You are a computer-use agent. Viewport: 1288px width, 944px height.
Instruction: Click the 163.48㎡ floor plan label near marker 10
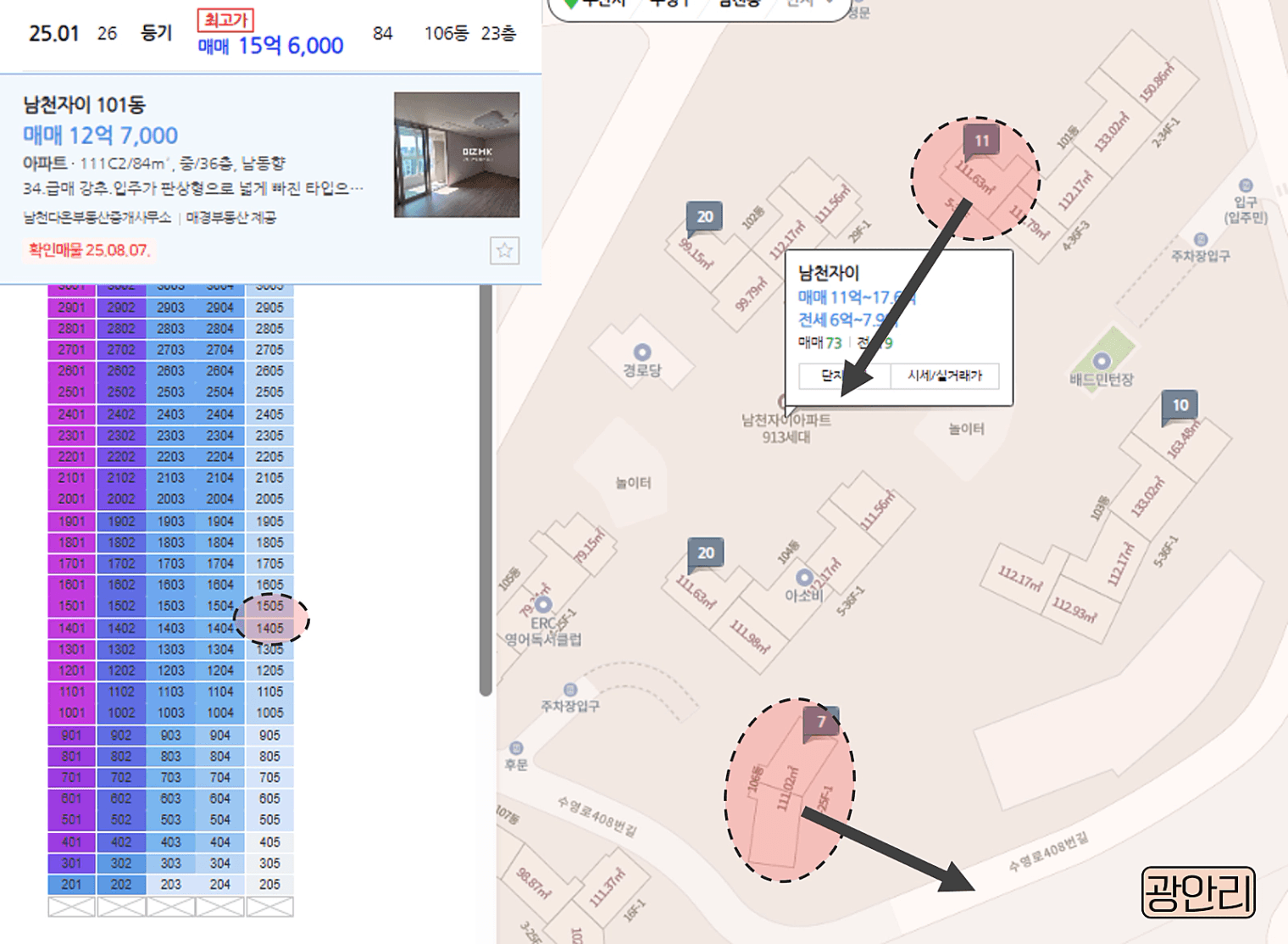coord(1184,441)
